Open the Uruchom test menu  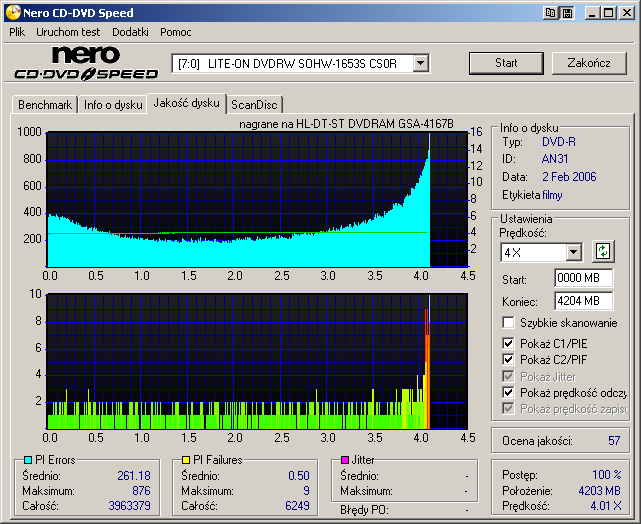68,32
